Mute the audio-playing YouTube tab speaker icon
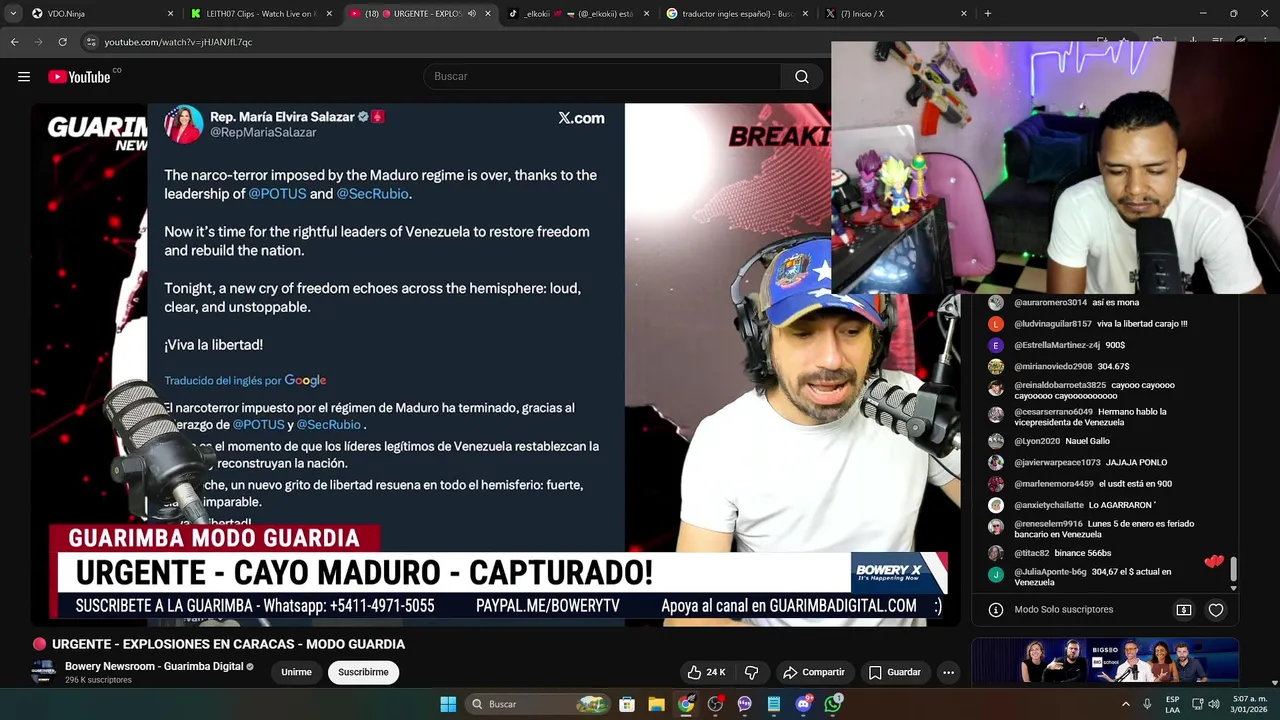 (471, 14)
